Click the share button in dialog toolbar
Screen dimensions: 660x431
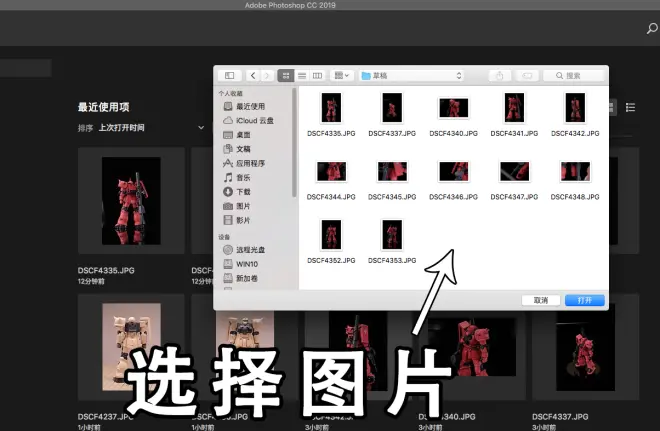click(500, 76)
